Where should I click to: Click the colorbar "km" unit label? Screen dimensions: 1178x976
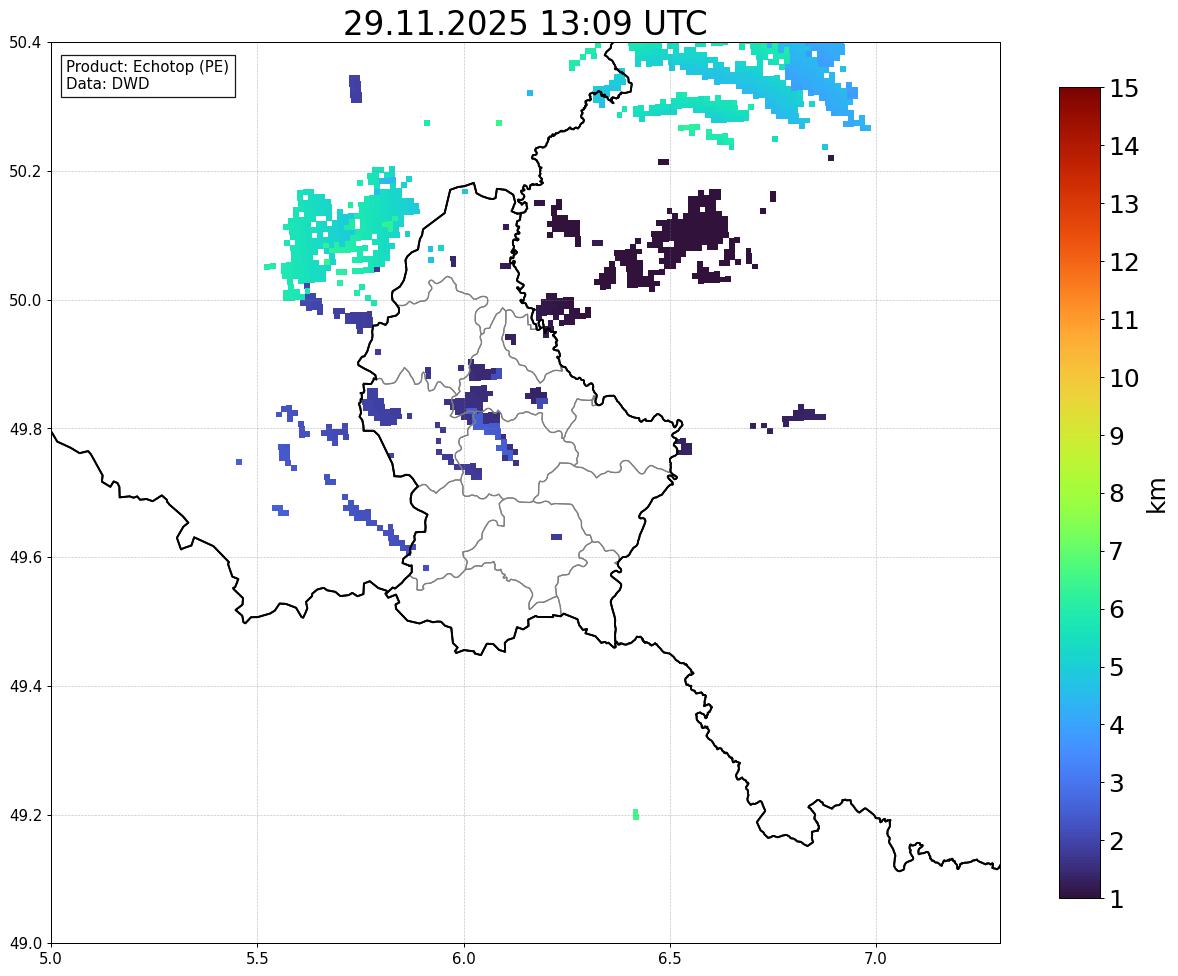click(x=1156, y=495)
